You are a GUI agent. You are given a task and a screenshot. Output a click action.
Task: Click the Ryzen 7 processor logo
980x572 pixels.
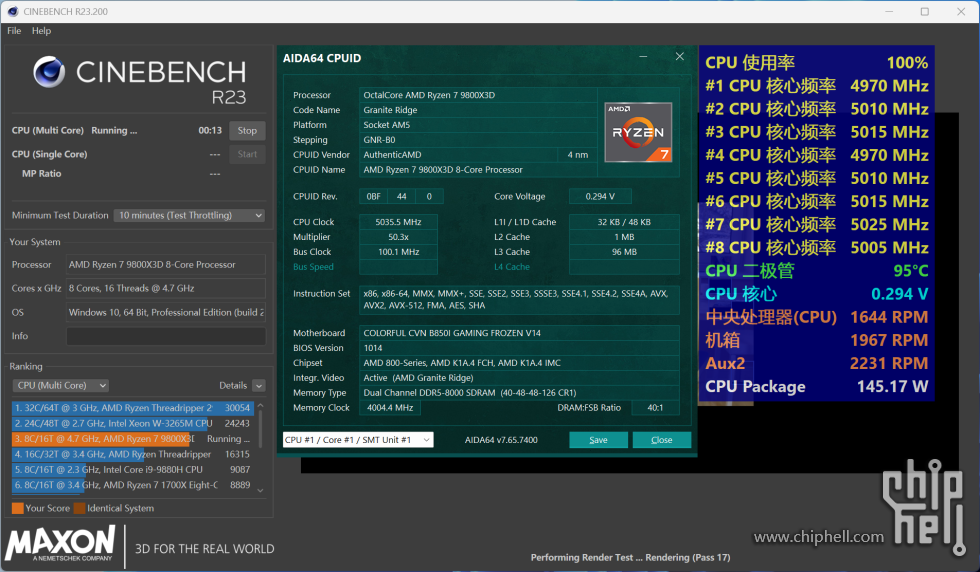click(638, 133)
